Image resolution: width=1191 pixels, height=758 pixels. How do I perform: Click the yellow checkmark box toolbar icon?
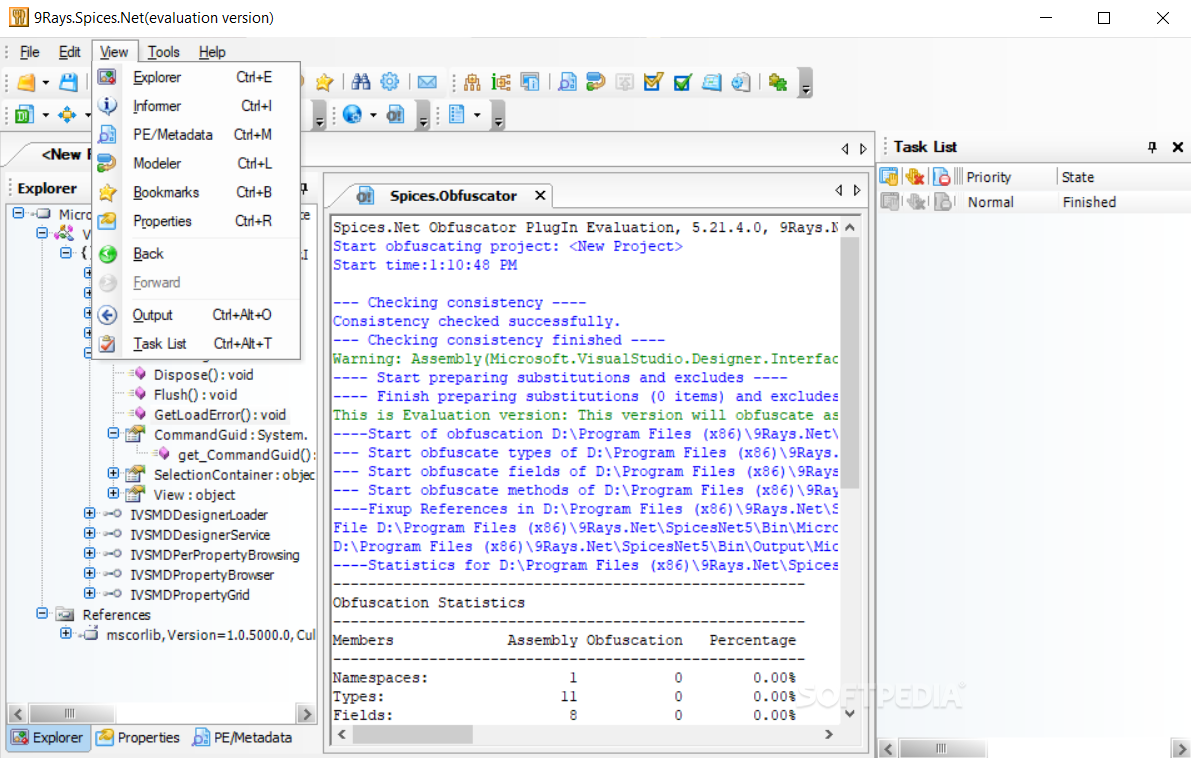click(653, 82)
